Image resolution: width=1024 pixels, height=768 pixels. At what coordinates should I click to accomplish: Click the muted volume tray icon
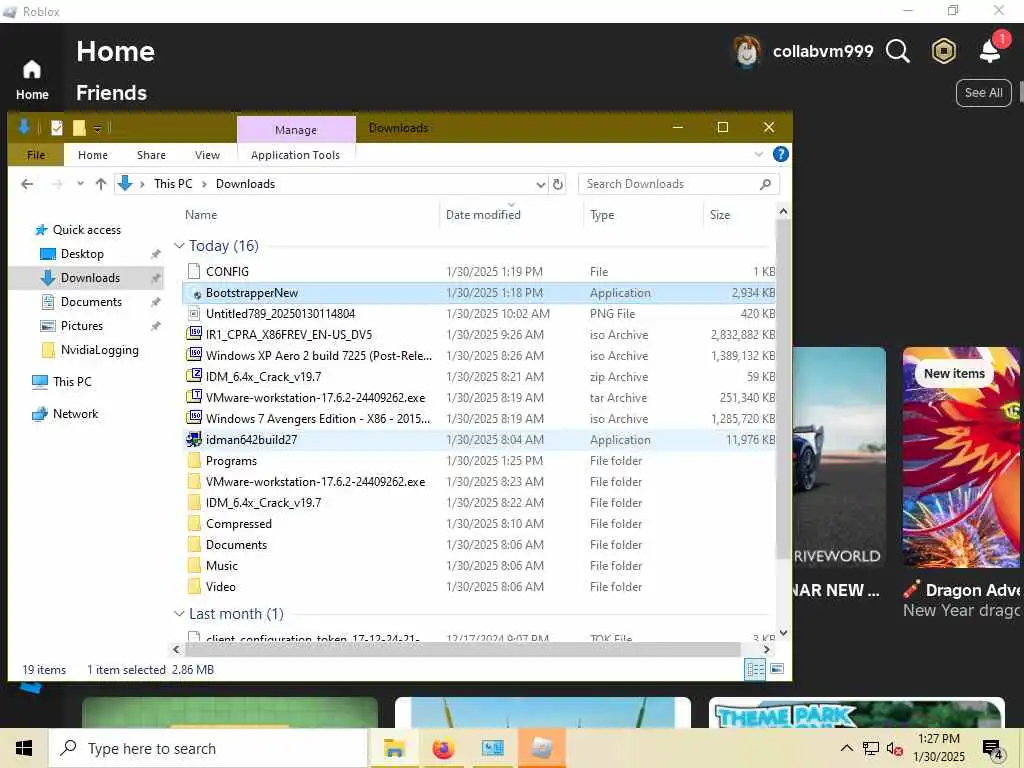895,748
